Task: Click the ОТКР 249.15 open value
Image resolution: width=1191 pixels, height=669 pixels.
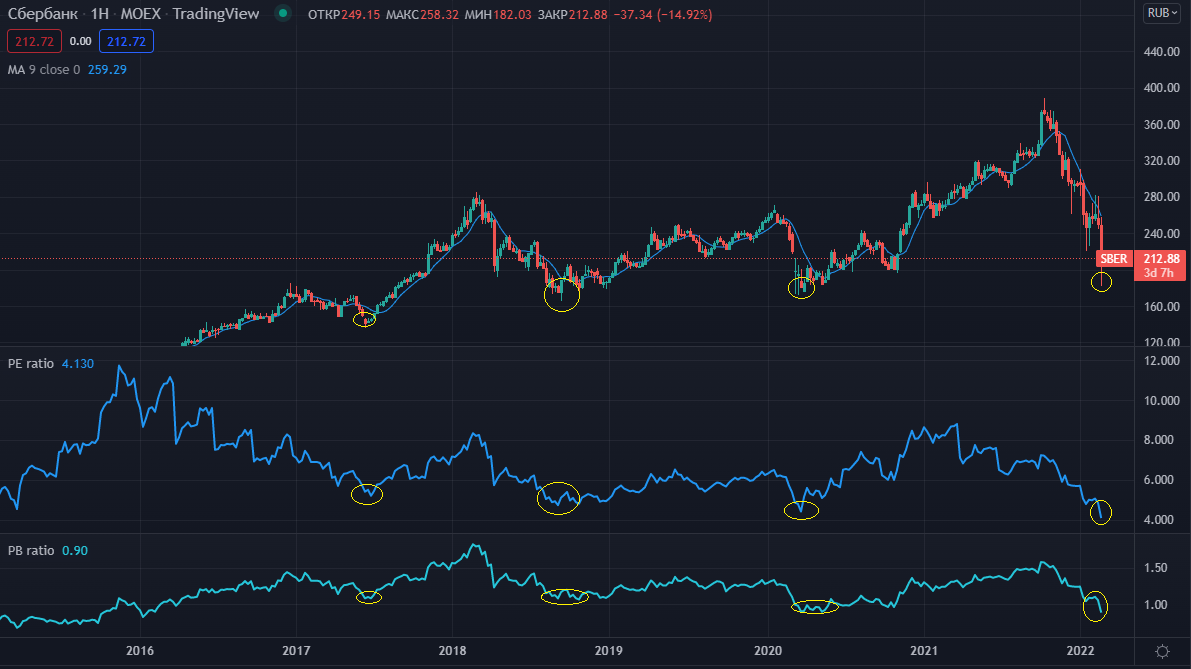Action: click(343, 14)
